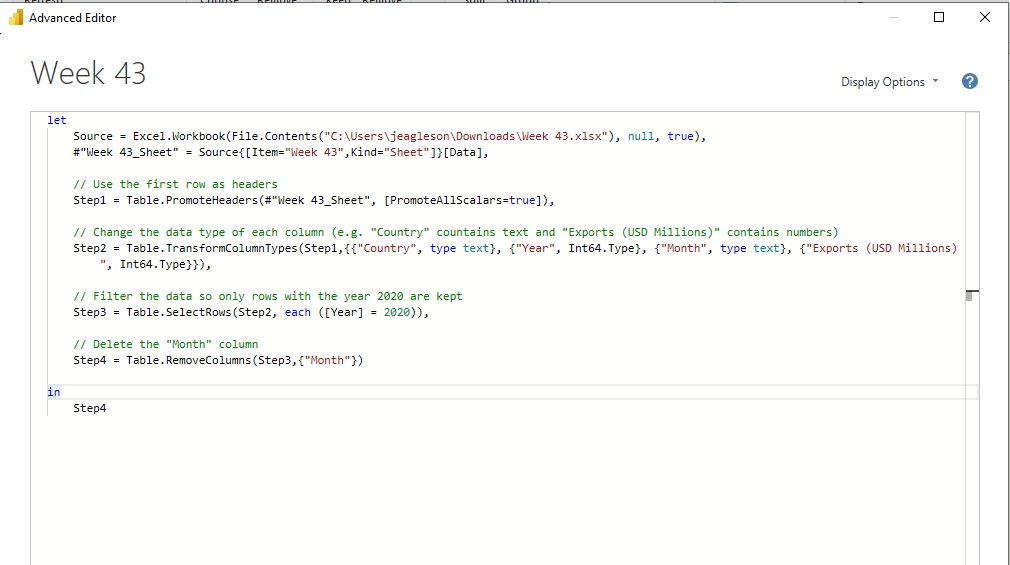
Task: Click the "Exports (USD Millions)" string in Step2
Action: coord(881,248)
